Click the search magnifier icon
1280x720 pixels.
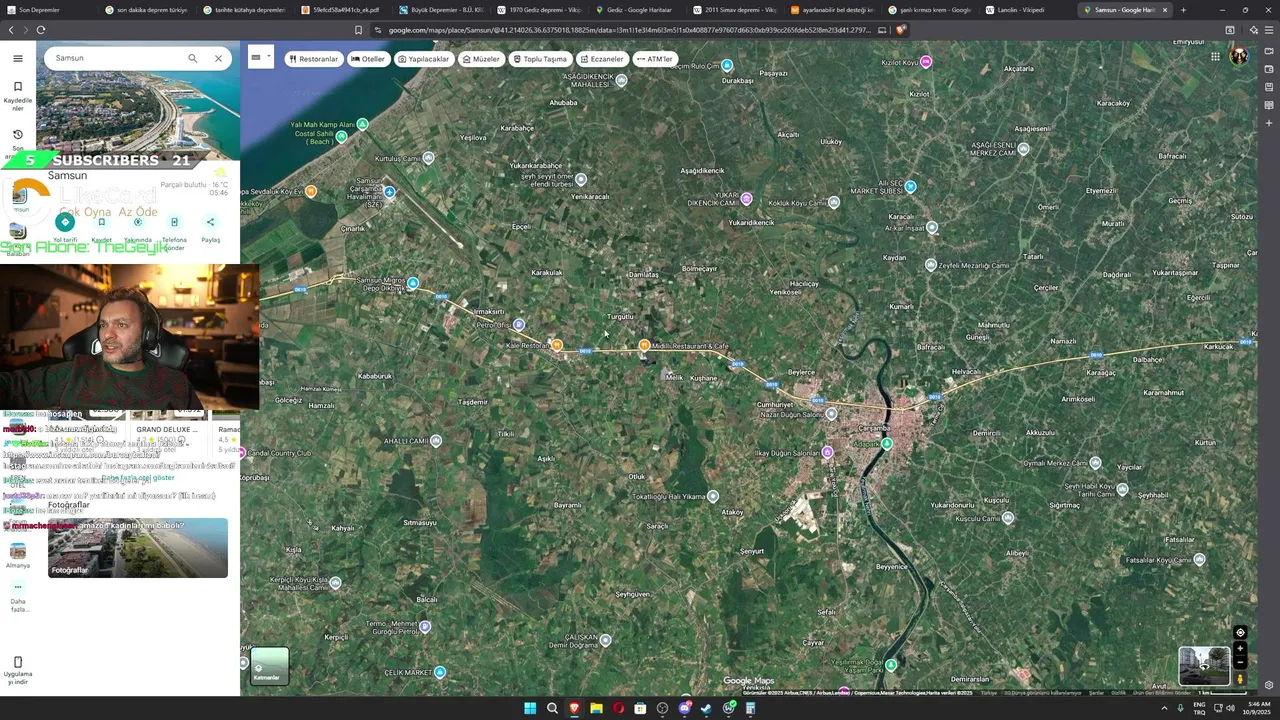click(193, 58)
